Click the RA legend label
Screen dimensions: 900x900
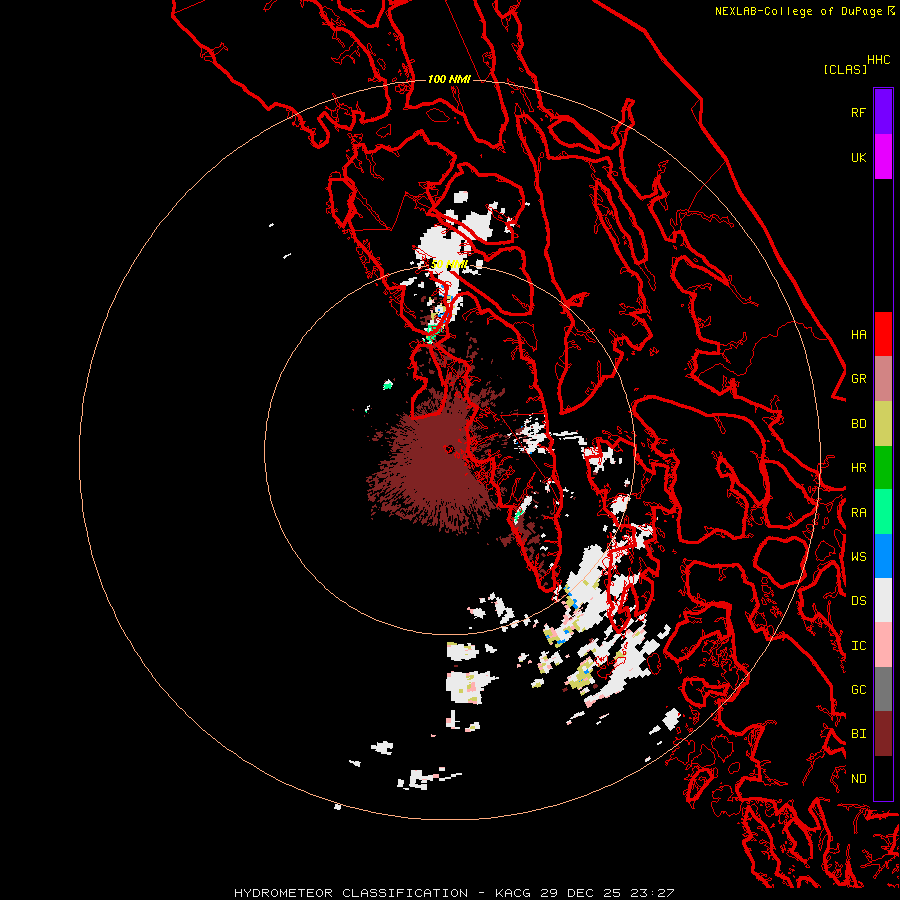tap(858, 513)
